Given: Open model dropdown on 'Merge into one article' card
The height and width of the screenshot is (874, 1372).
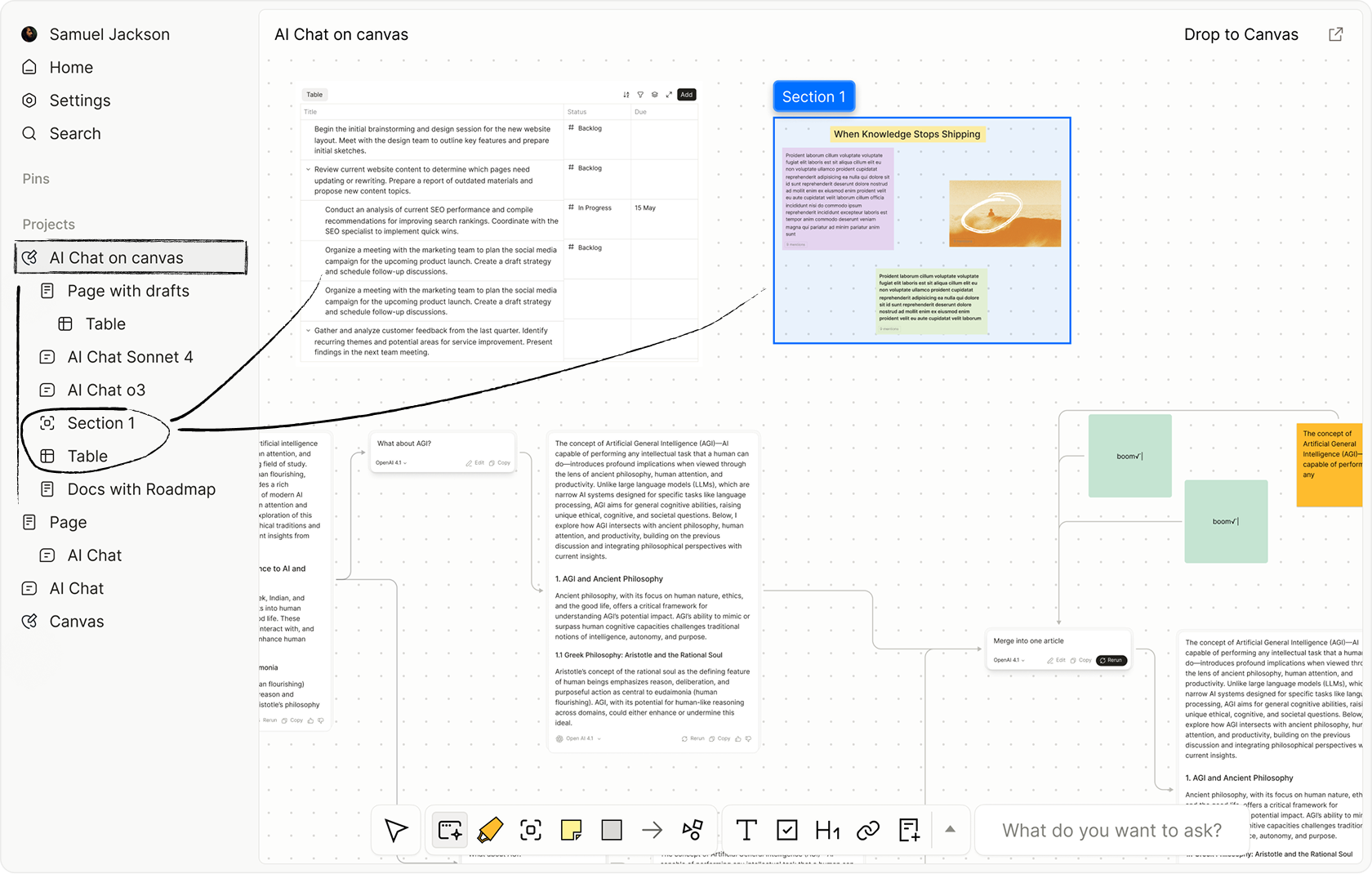Looking at the screenshot, I should 1009,660.
